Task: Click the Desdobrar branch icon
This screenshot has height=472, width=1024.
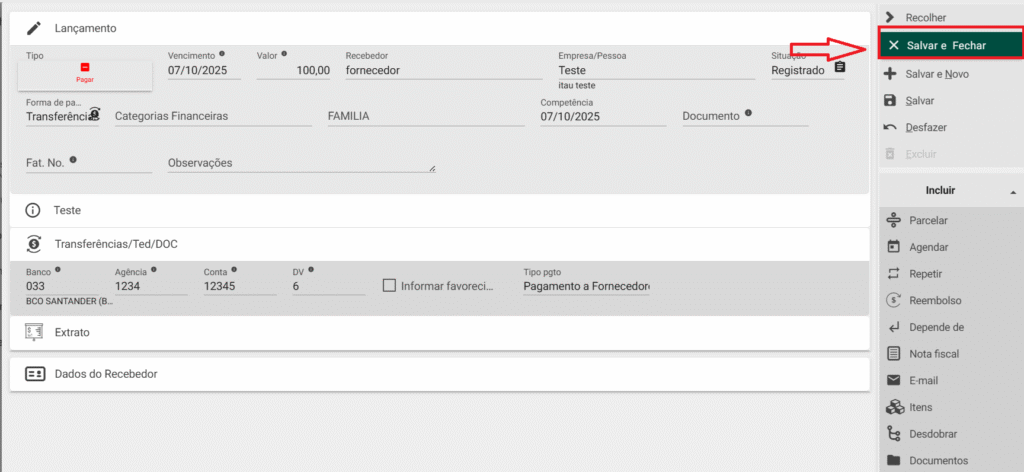Action: point(894,434)
